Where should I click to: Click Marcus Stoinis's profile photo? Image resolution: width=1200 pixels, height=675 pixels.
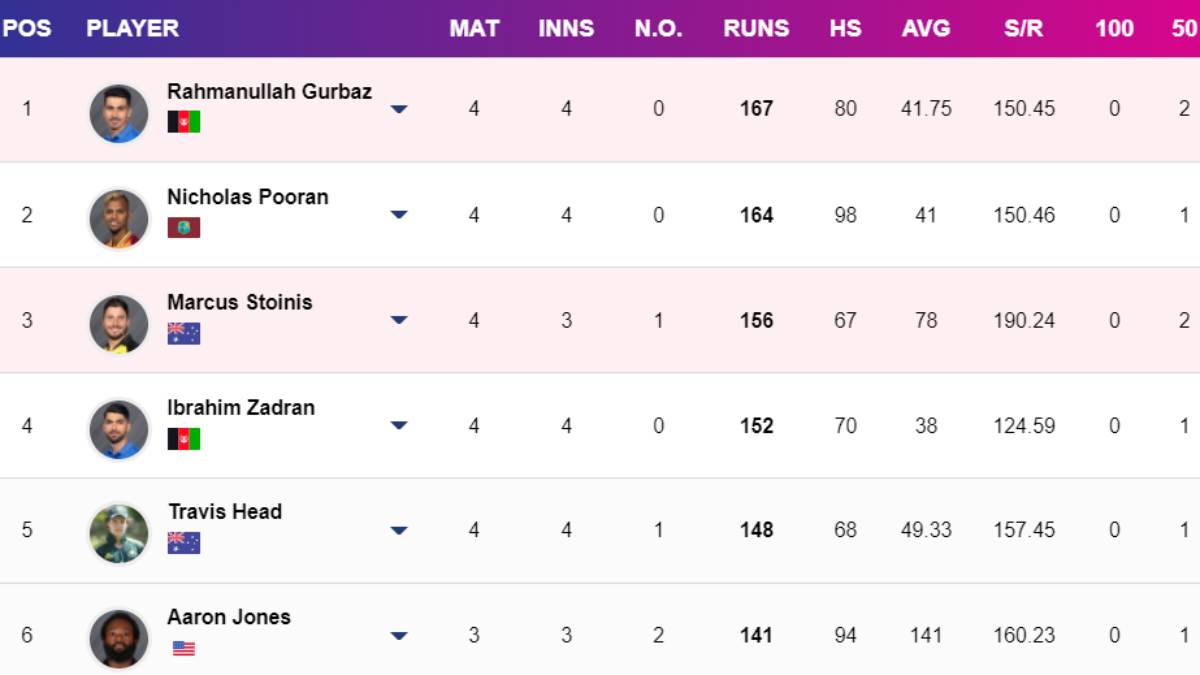tap(119, 324)
